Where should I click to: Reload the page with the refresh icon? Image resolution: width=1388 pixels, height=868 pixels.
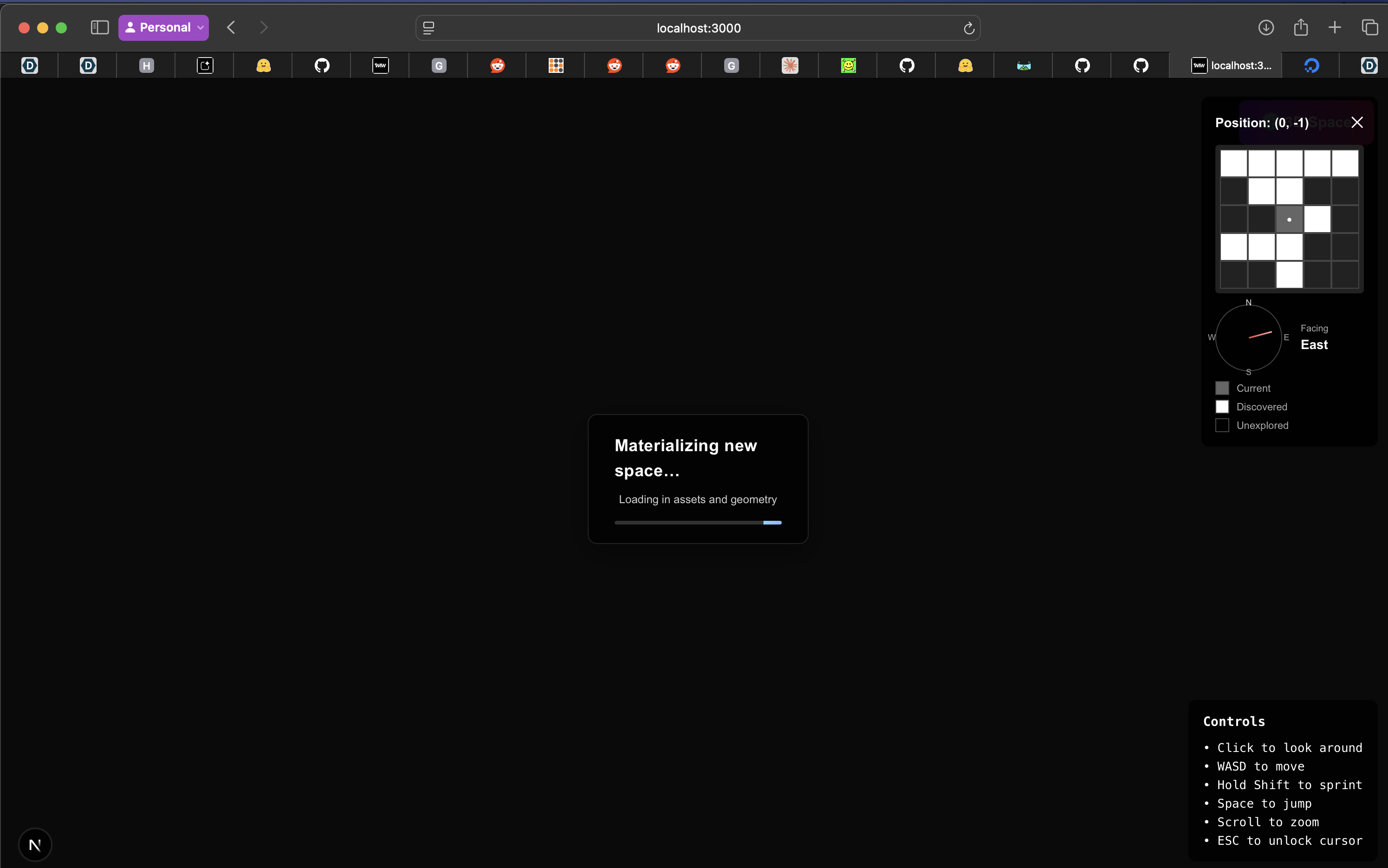pos(968,28)
